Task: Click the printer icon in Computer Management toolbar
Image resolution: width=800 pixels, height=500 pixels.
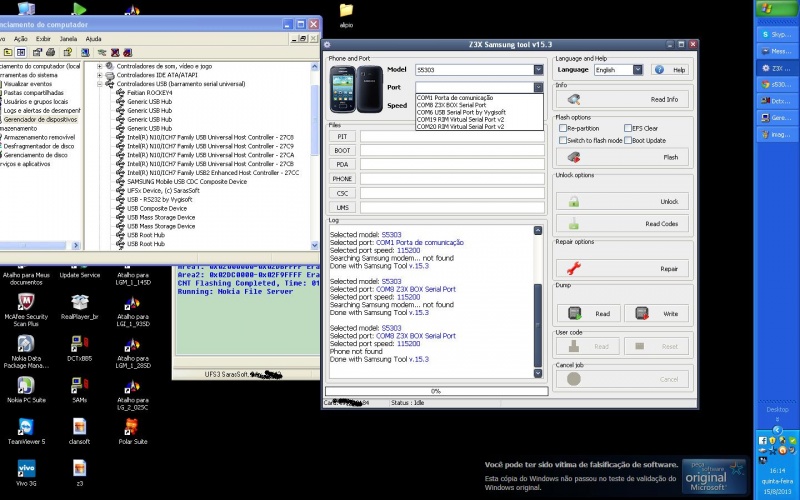Action: (50, 52)
